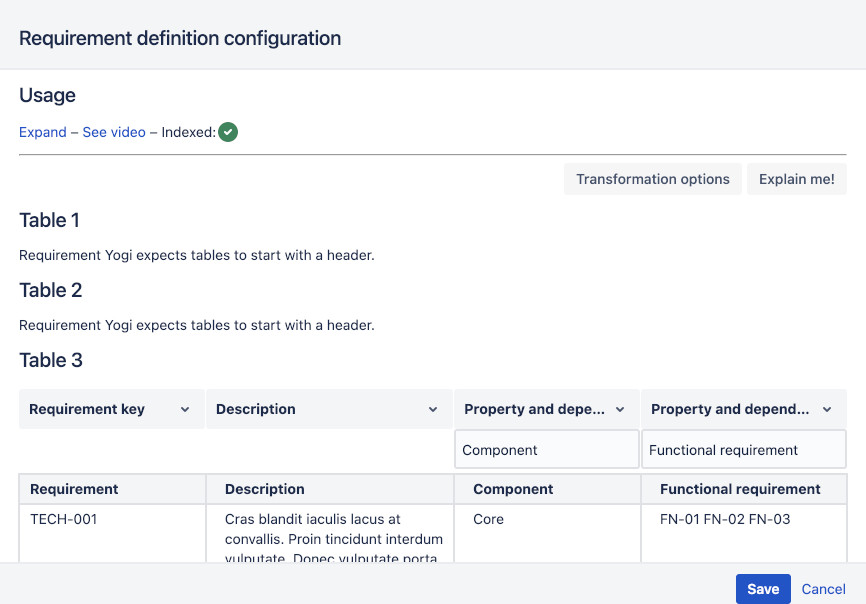This screenshot has height=604, width=866.
Task: Open the Requirement key column dropdown
Action: coord(111,409)
